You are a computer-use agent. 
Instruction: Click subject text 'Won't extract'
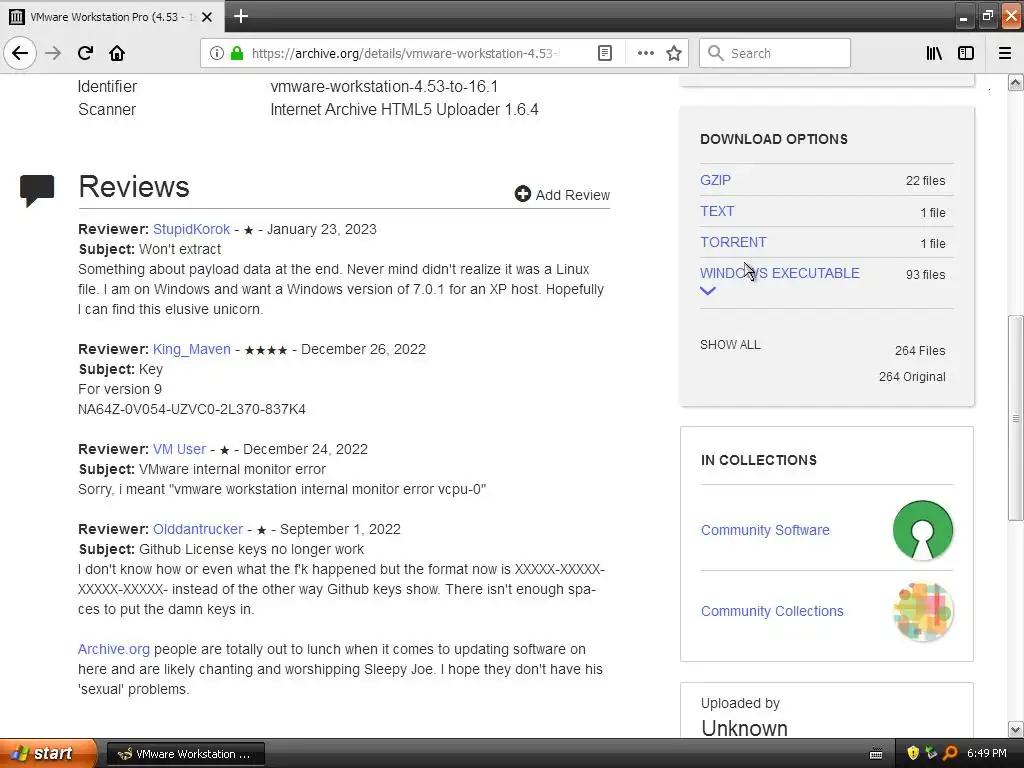click(x=180, y=249)
